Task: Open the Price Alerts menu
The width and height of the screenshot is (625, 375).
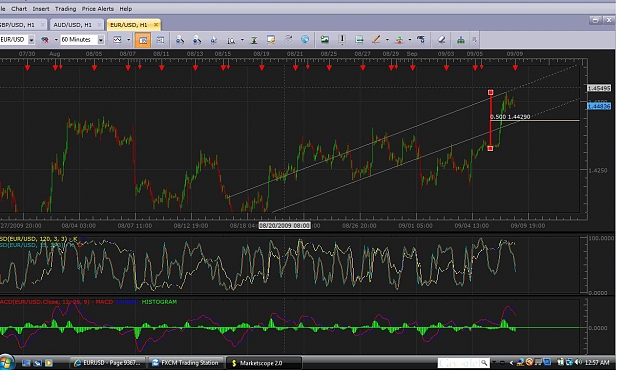Action: [97, 8]
